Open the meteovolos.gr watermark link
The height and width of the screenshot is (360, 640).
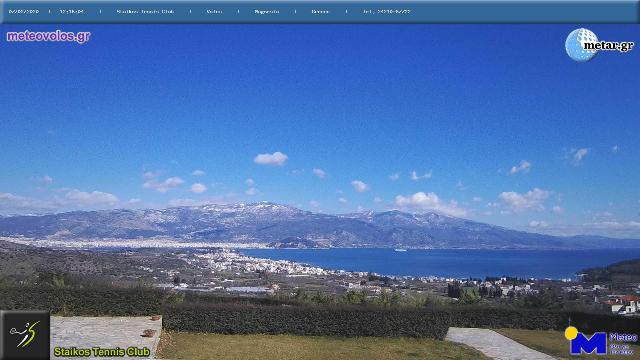click(x=49, y=36)
